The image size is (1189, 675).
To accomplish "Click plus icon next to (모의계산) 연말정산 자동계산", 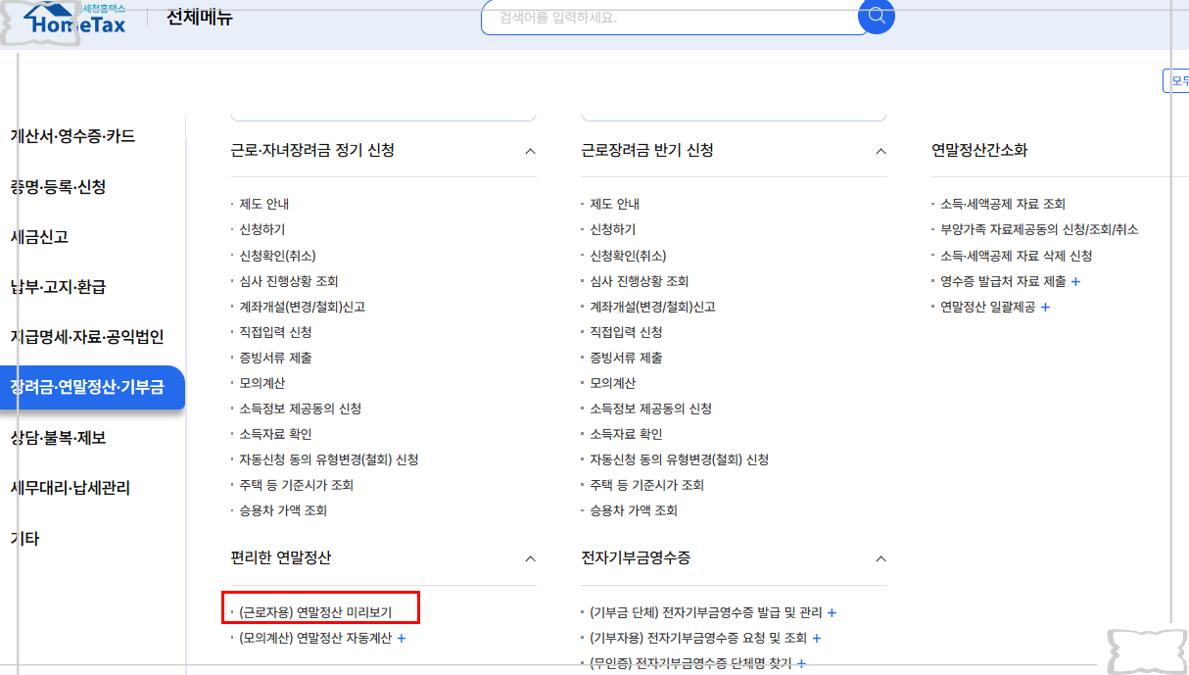I will click(401, 638).
